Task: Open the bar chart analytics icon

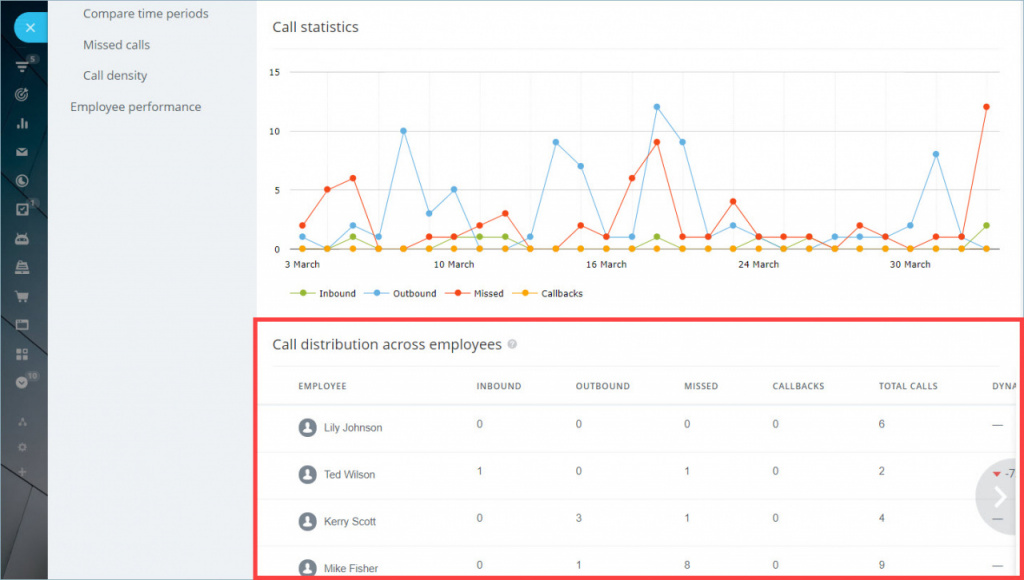Action: pos(22,123)
